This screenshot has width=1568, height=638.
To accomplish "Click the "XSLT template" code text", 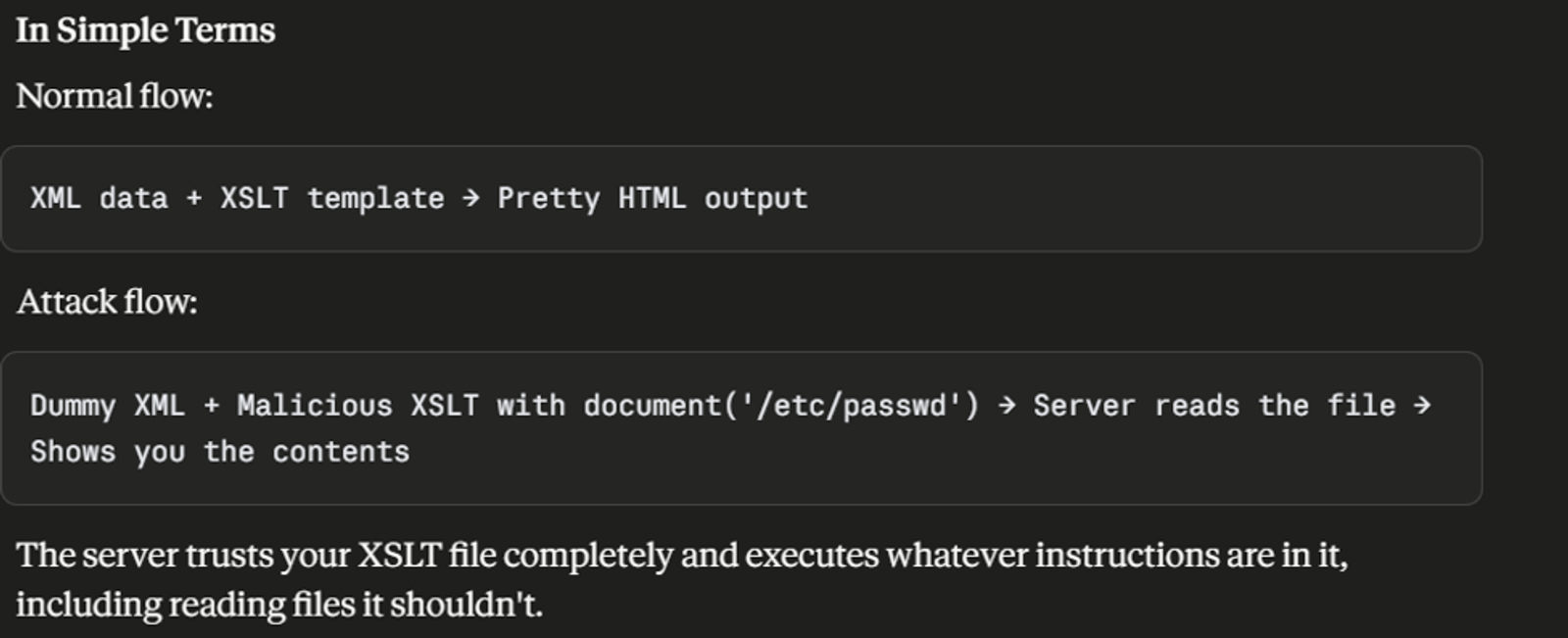I will click(x=332, y=198).
